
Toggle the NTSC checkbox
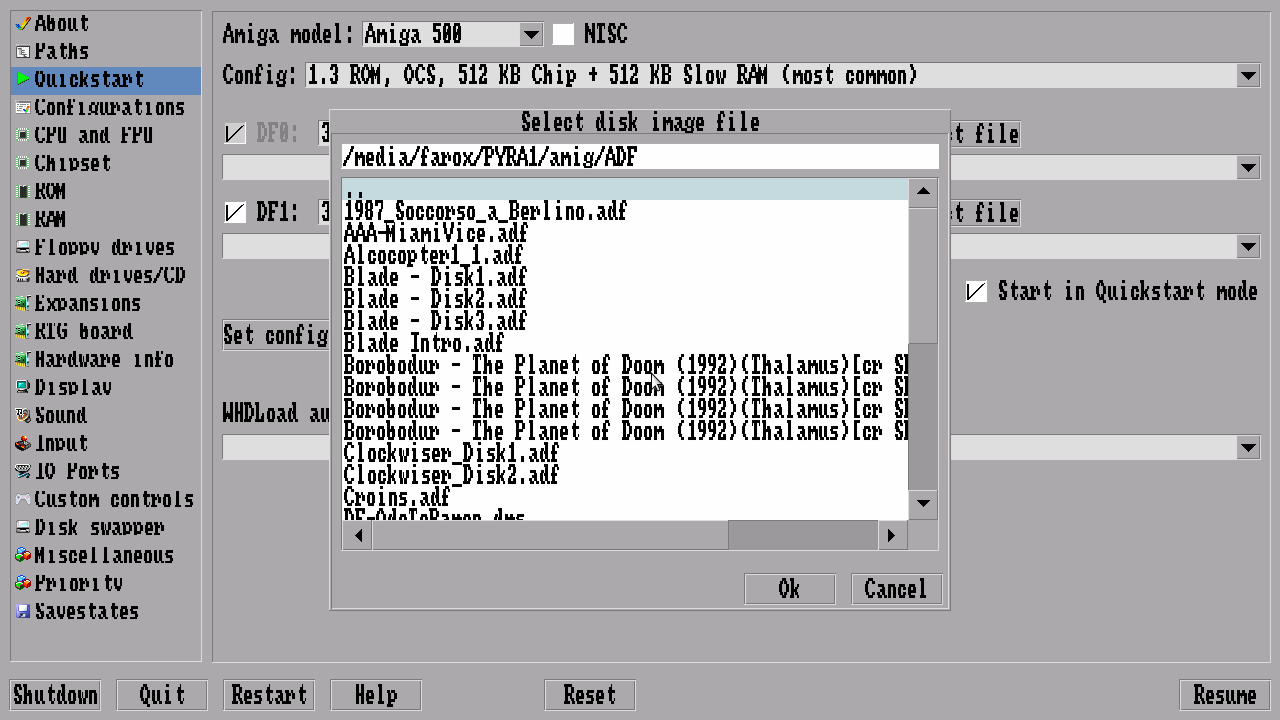click(x=564, y=34)
